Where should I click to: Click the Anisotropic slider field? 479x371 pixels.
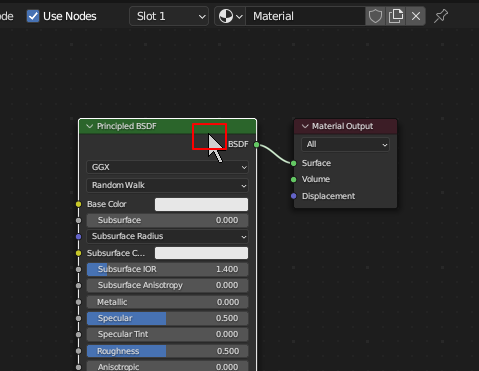click(167, 366)
